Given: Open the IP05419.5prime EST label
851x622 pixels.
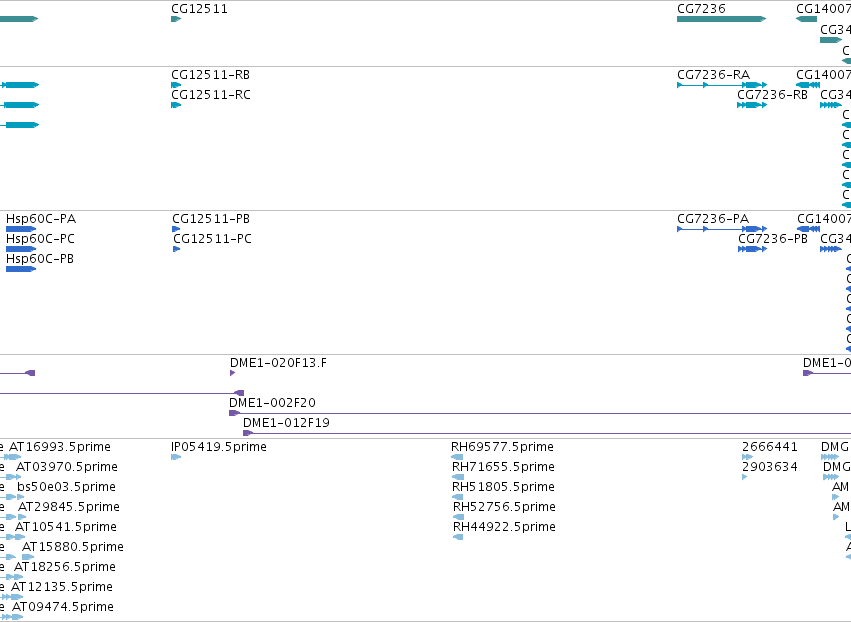Looking at the screenshot, I should click(219, 447).
